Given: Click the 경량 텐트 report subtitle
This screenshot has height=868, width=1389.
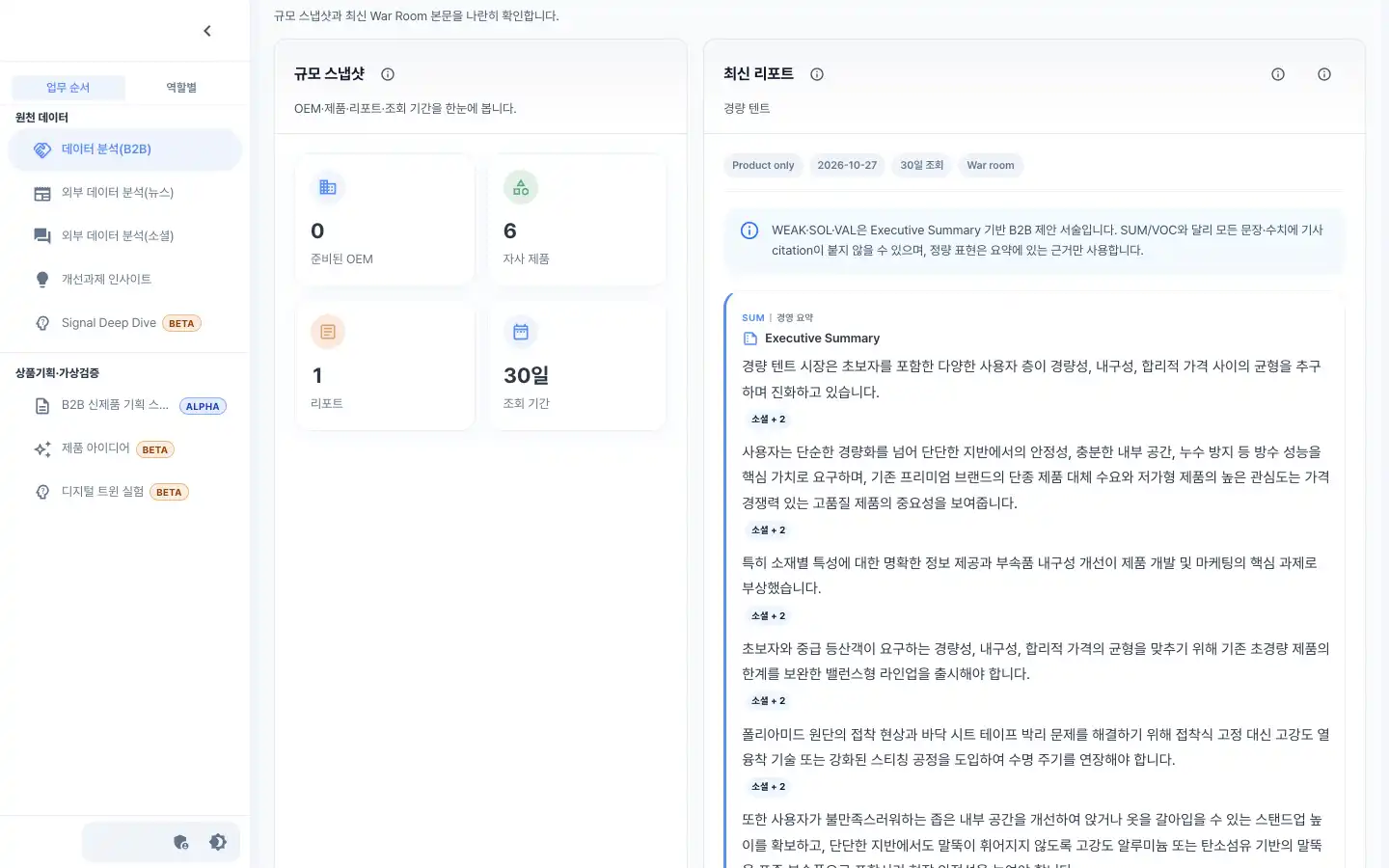Looking at the screenshot, I should [x=747, y=108].
